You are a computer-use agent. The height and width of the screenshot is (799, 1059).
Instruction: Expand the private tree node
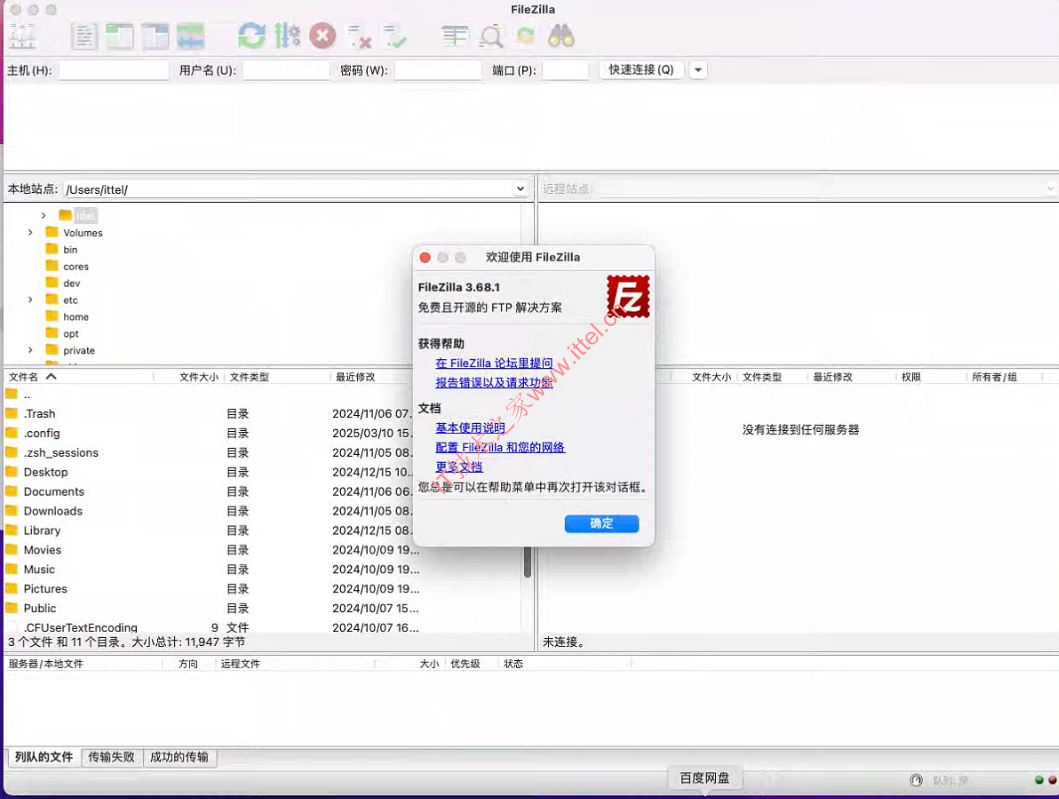(30, 350)
